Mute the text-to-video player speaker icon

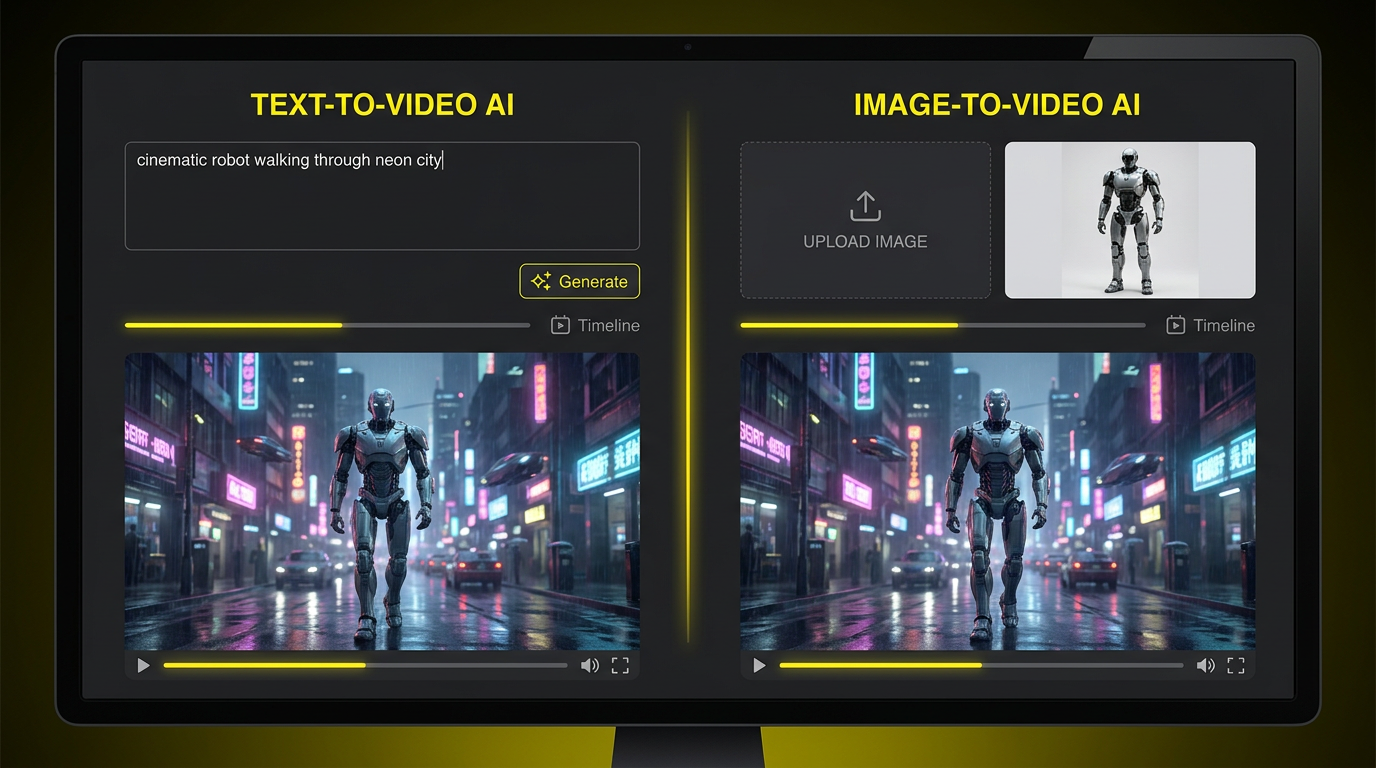coord(590,664)
